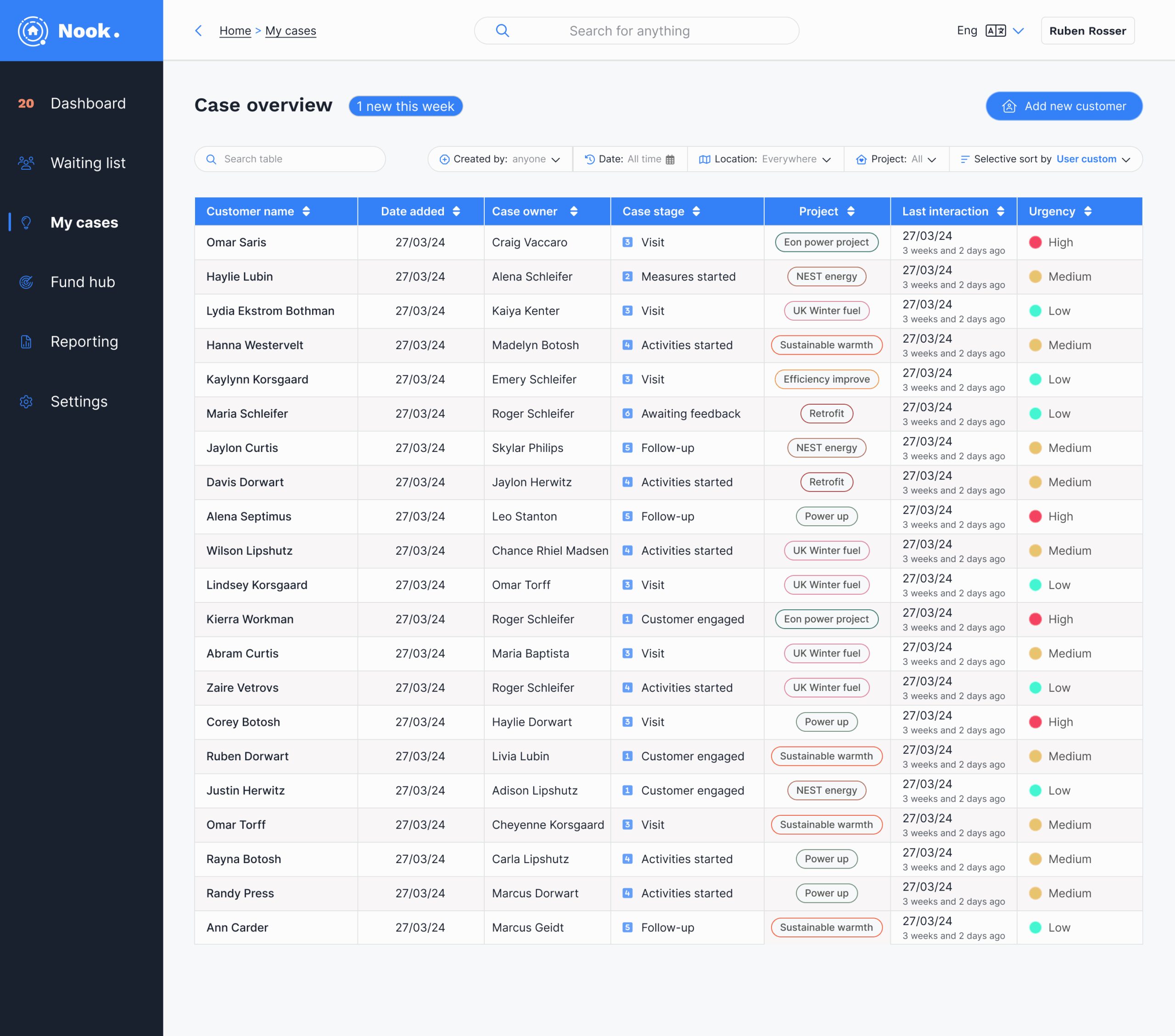The image size is (1175, 1036).
Task: Click the magnifier icon in global search
Action: [503, 30]
